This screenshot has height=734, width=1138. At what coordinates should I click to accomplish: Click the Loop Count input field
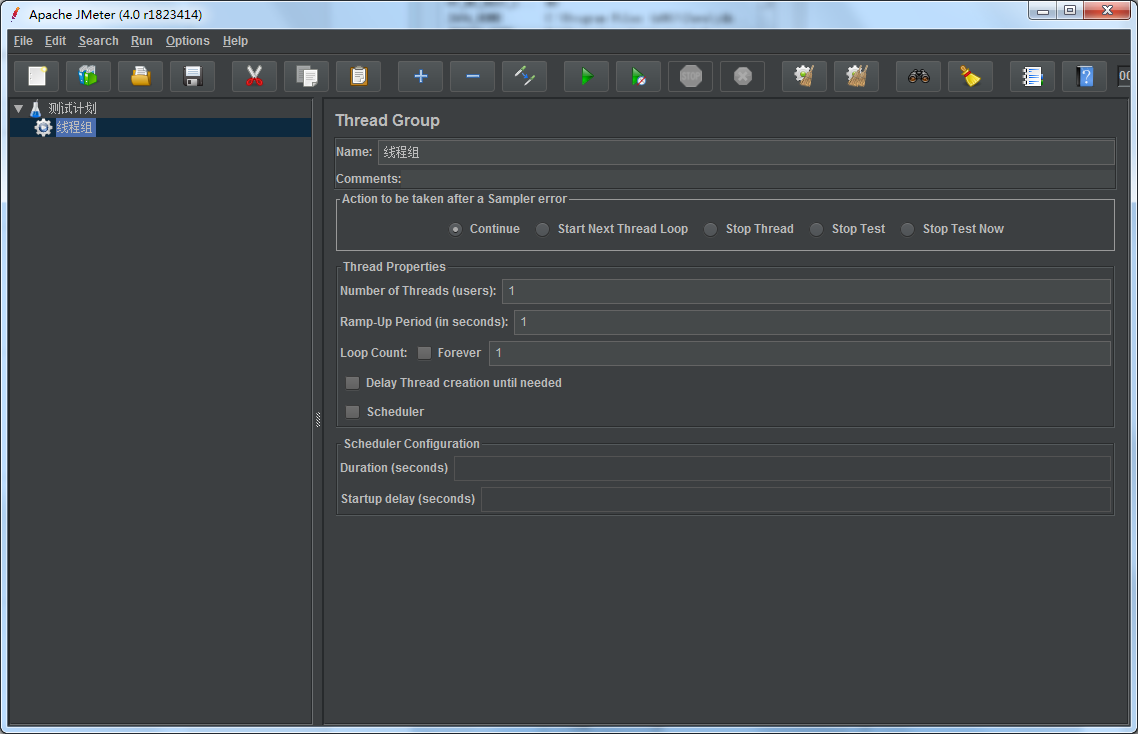pos(800,354)
